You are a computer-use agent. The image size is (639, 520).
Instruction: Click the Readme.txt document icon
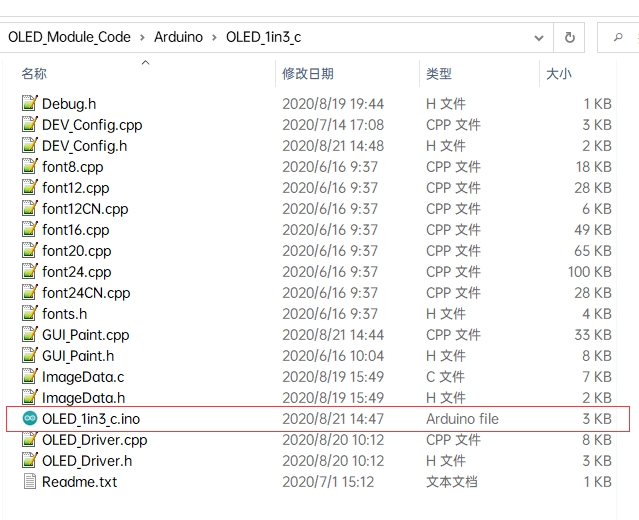[30, 482]
